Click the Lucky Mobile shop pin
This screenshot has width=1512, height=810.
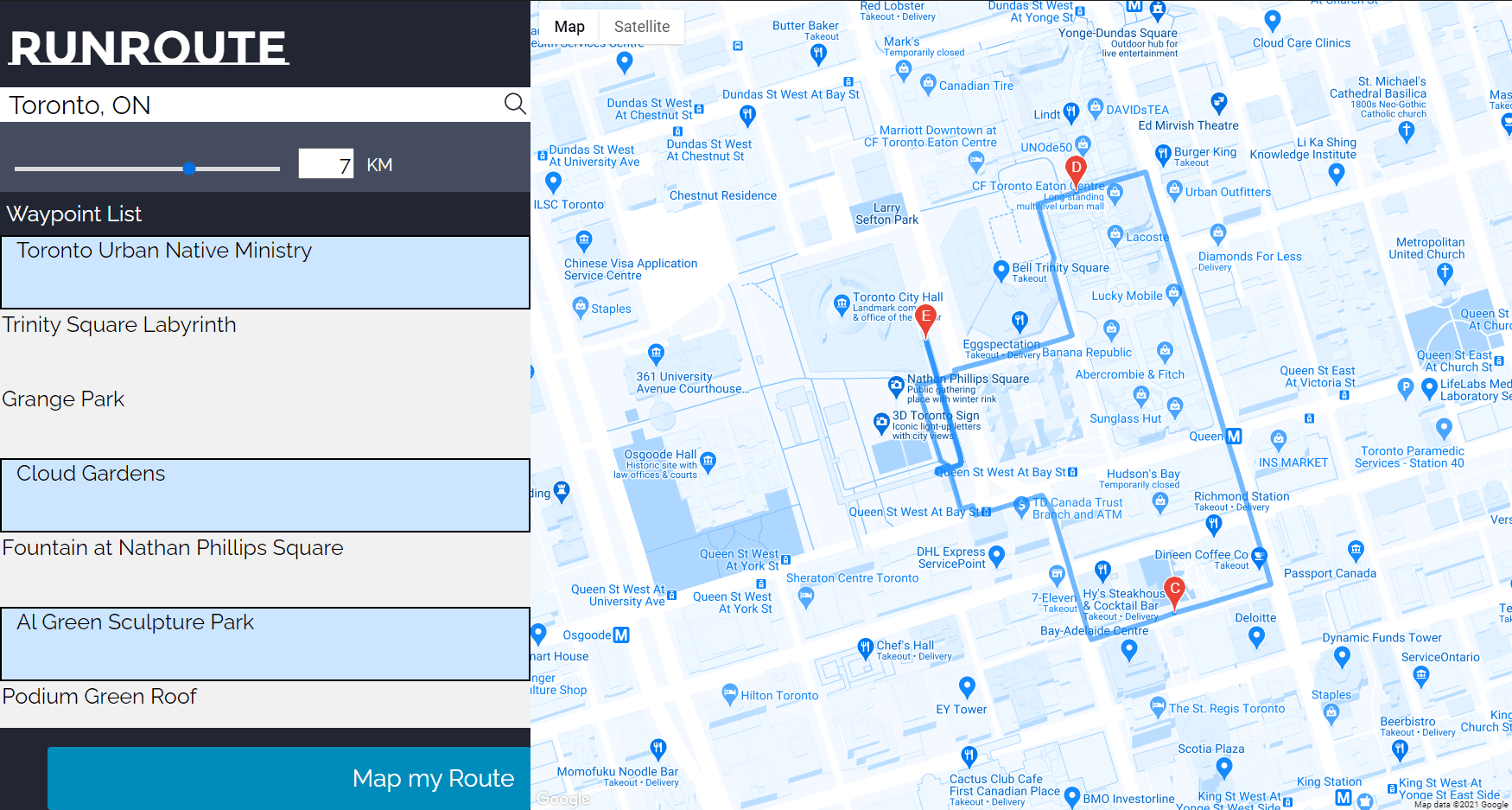1173,294
